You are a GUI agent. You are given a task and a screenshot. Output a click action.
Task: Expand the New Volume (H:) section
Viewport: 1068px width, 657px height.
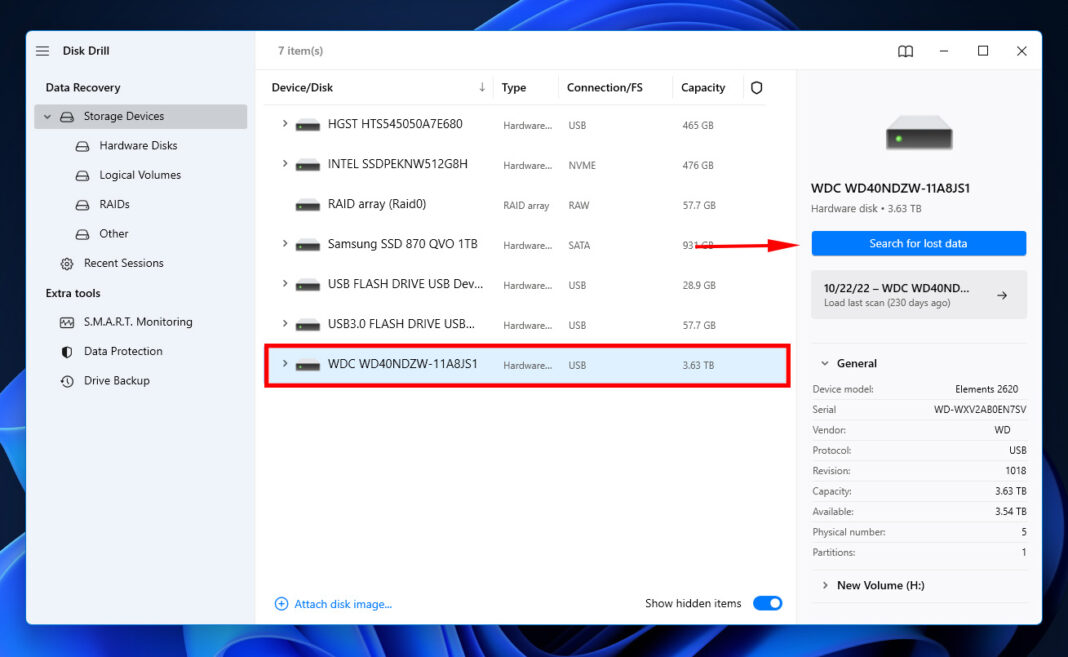pyautogui.click(x=825, y=585)
